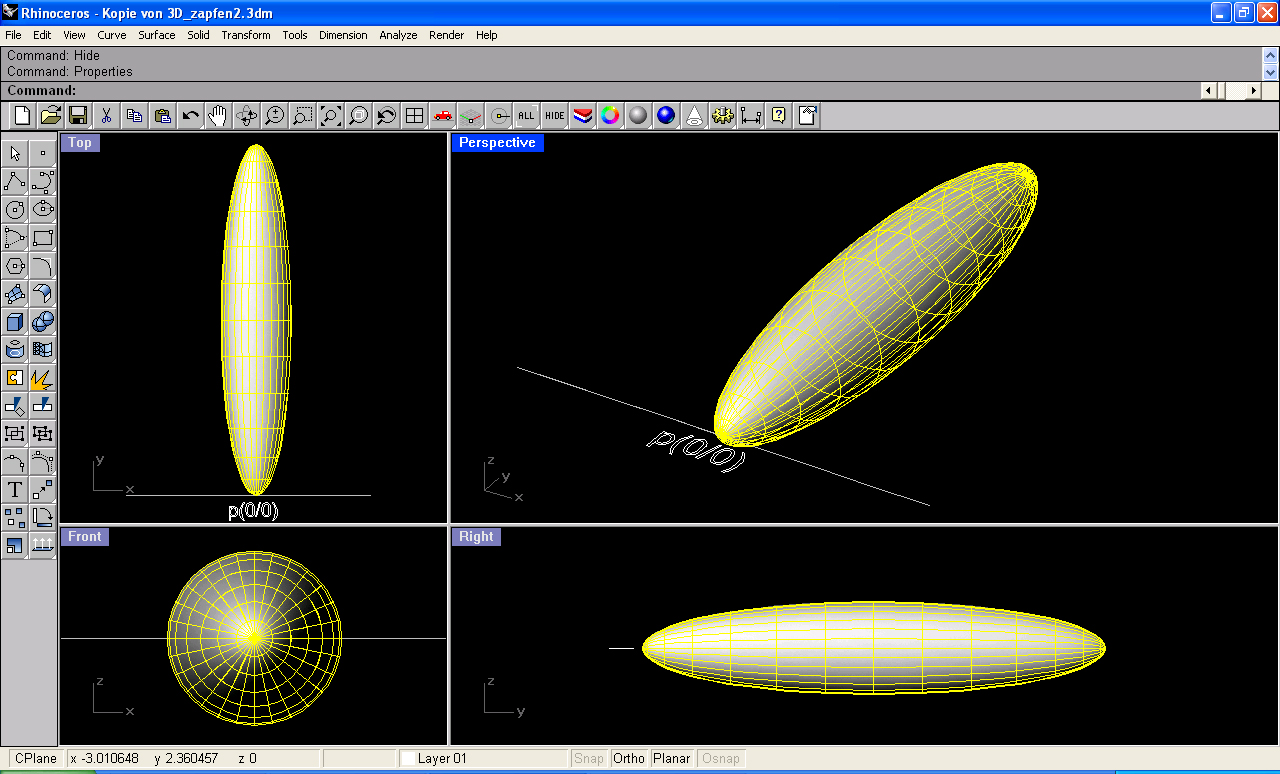Pick the Polyline tool
This screenshot has width=1280, height=774.
tap(15, 182)
